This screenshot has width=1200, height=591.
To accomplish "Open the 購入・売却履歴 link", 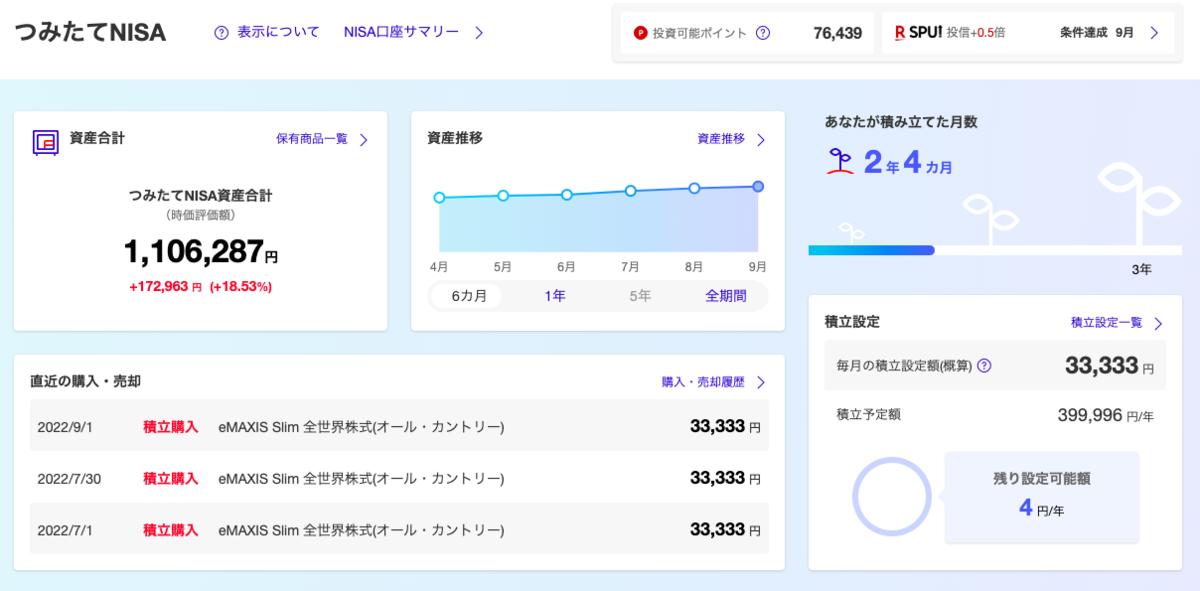I will 703,382.
